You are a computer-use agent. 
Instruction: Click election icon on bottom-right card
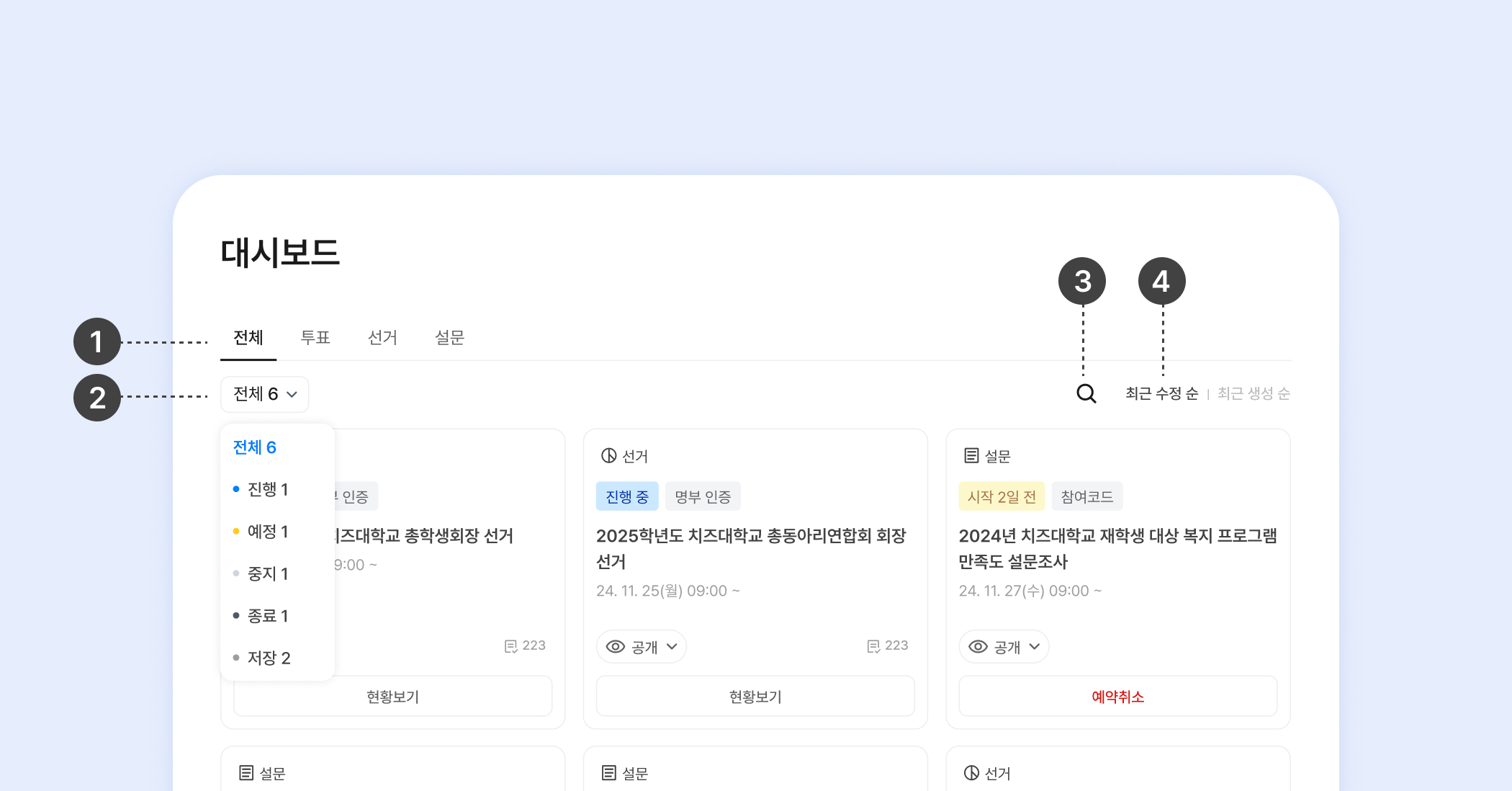point(971,773)
